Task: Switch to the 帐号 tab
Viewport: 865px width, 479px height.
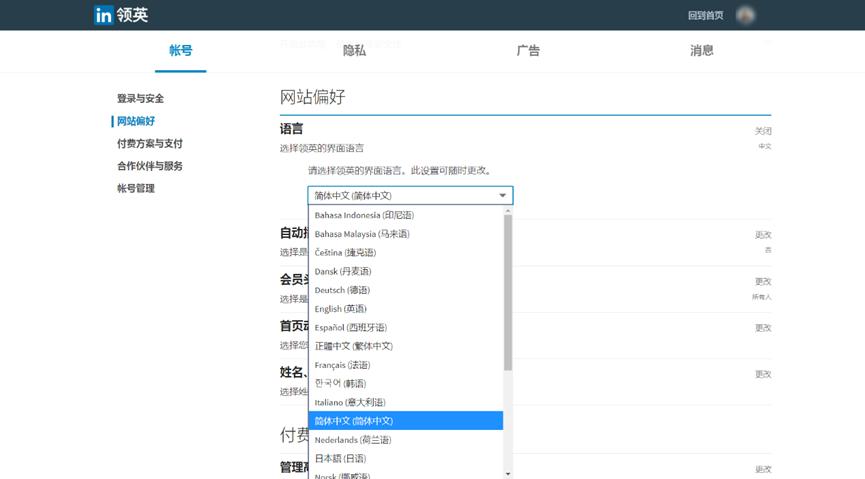Action: (180, 51)
